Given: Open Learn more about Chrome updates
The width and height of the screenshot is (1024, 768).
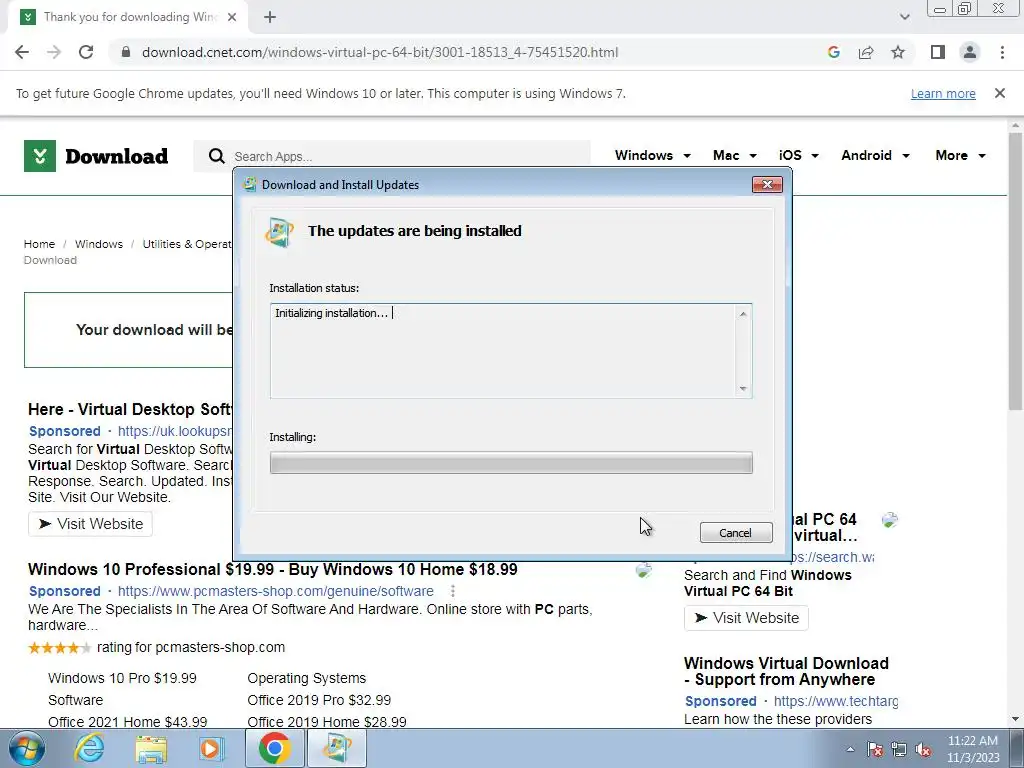Looking at the screenshot, I should point(943,93).
